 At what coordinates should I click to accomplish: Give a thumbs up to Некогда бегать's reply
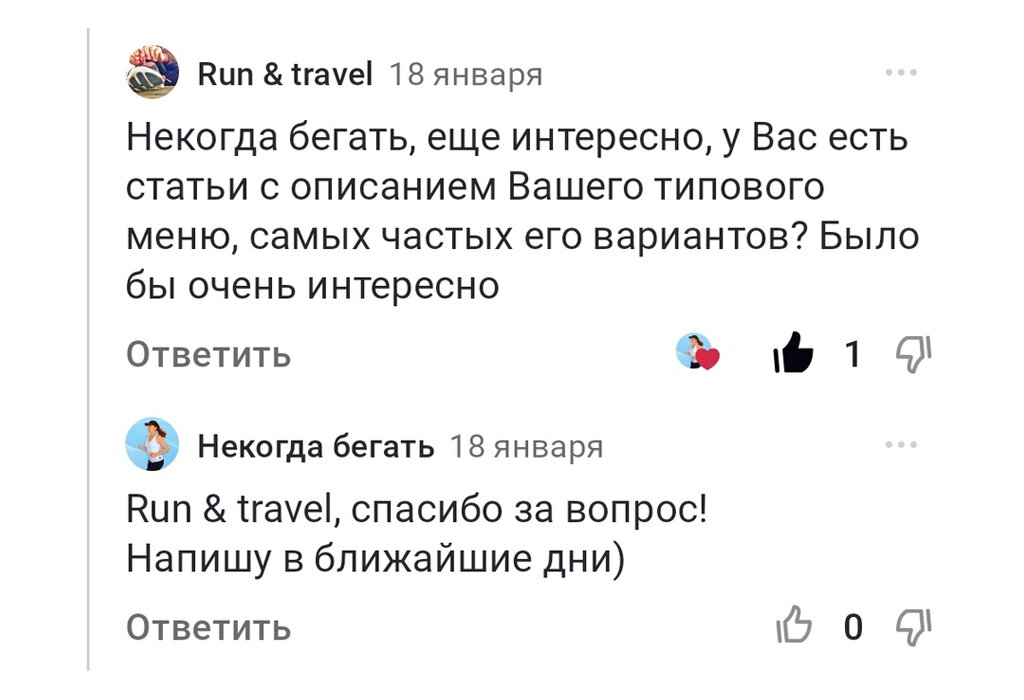click(796, 625)
